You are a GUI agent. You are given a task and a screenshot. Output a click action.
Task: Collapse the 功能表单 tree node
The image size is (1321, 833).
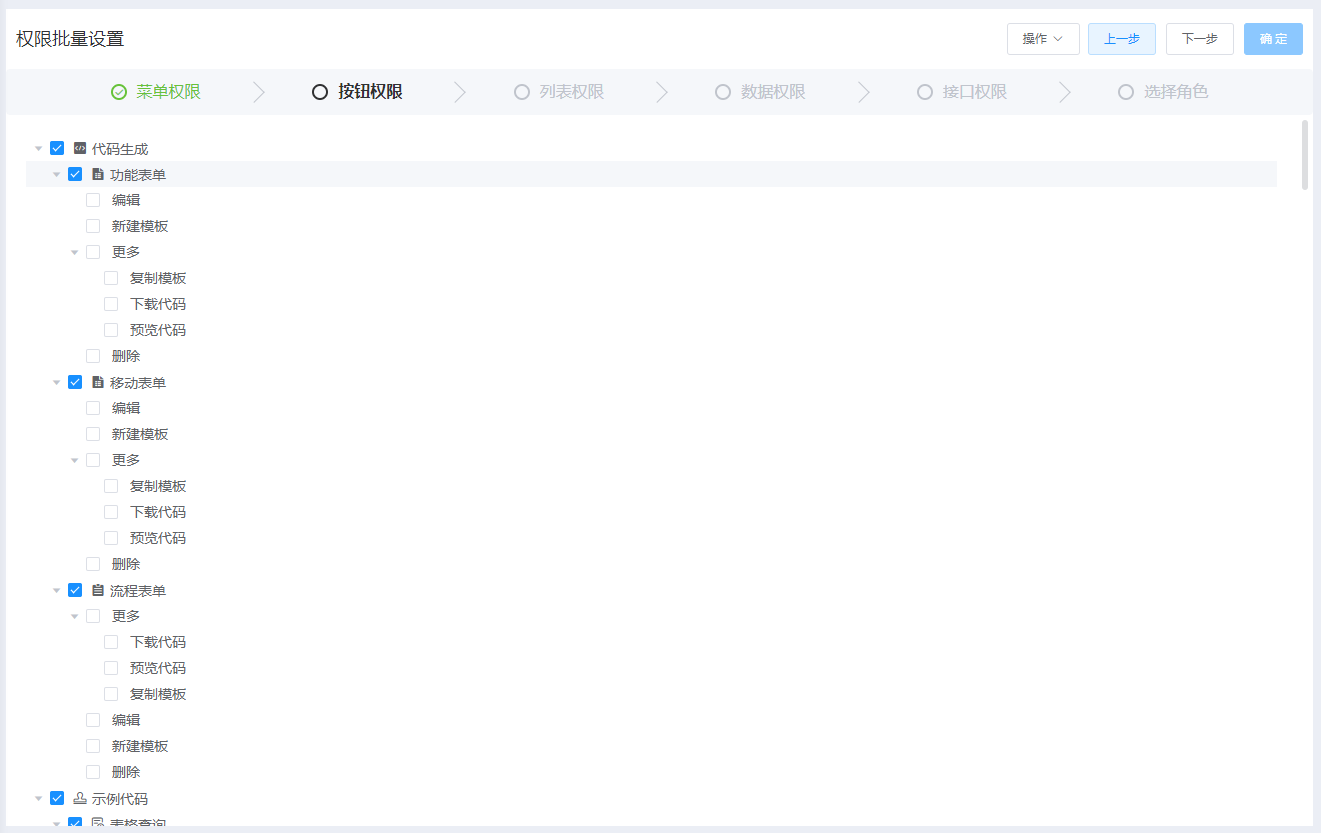57,174
